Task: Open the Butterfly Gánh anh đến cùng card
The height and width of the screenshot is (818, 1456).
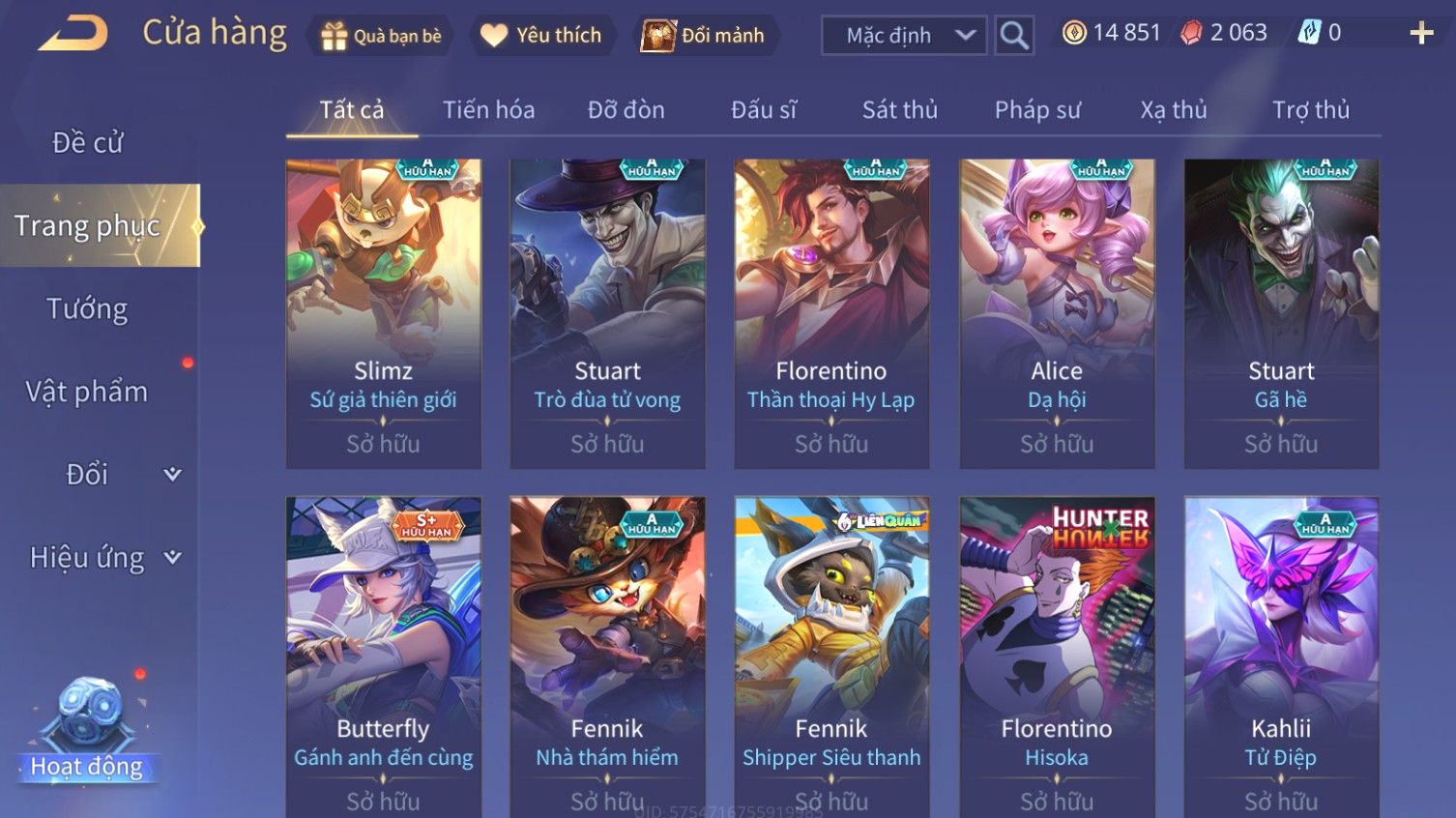Action: (x=384, y=657)
